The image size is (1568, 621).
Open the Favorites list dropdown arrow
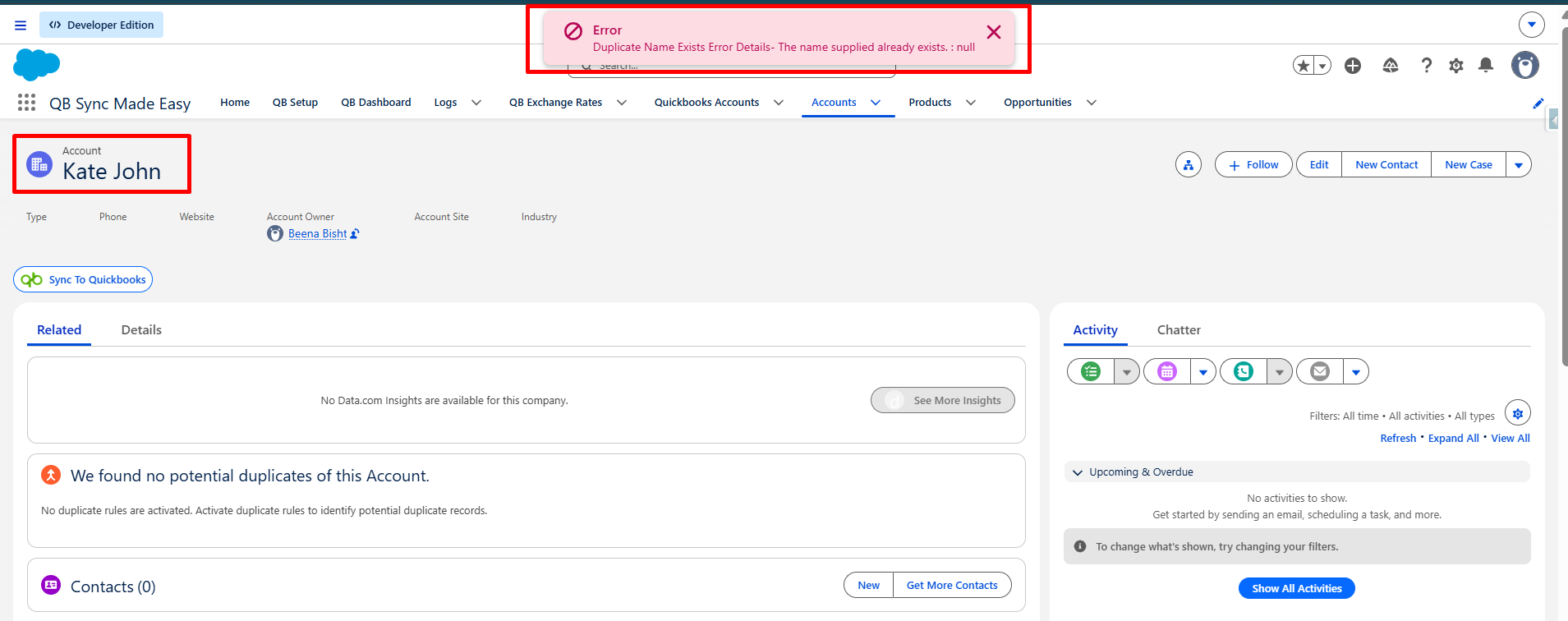tap(1322, 66)
